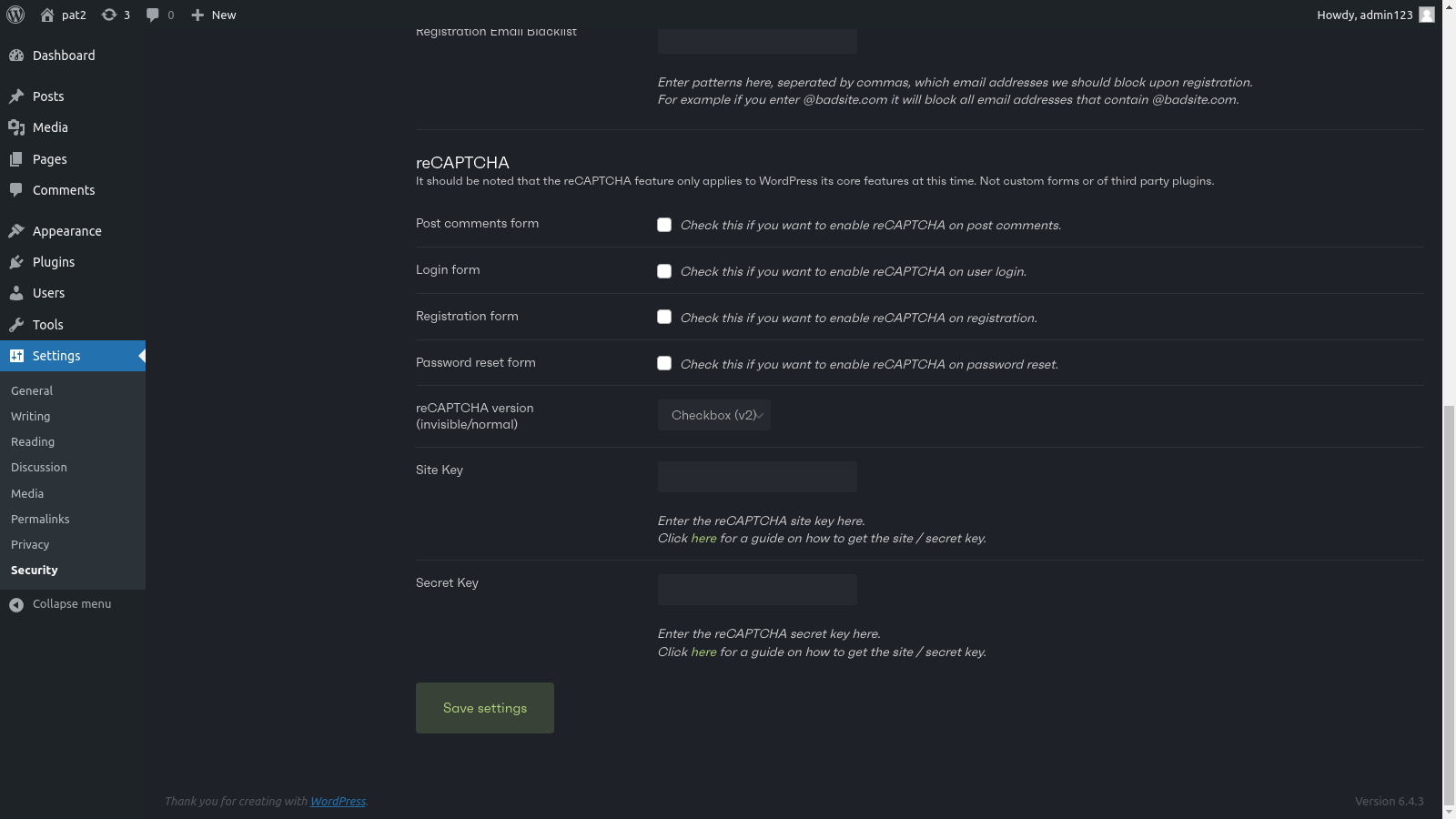Enable reCAPTCHA on post comments form
This screenshot has height=819, width=1456.
(x=664, y=225)
